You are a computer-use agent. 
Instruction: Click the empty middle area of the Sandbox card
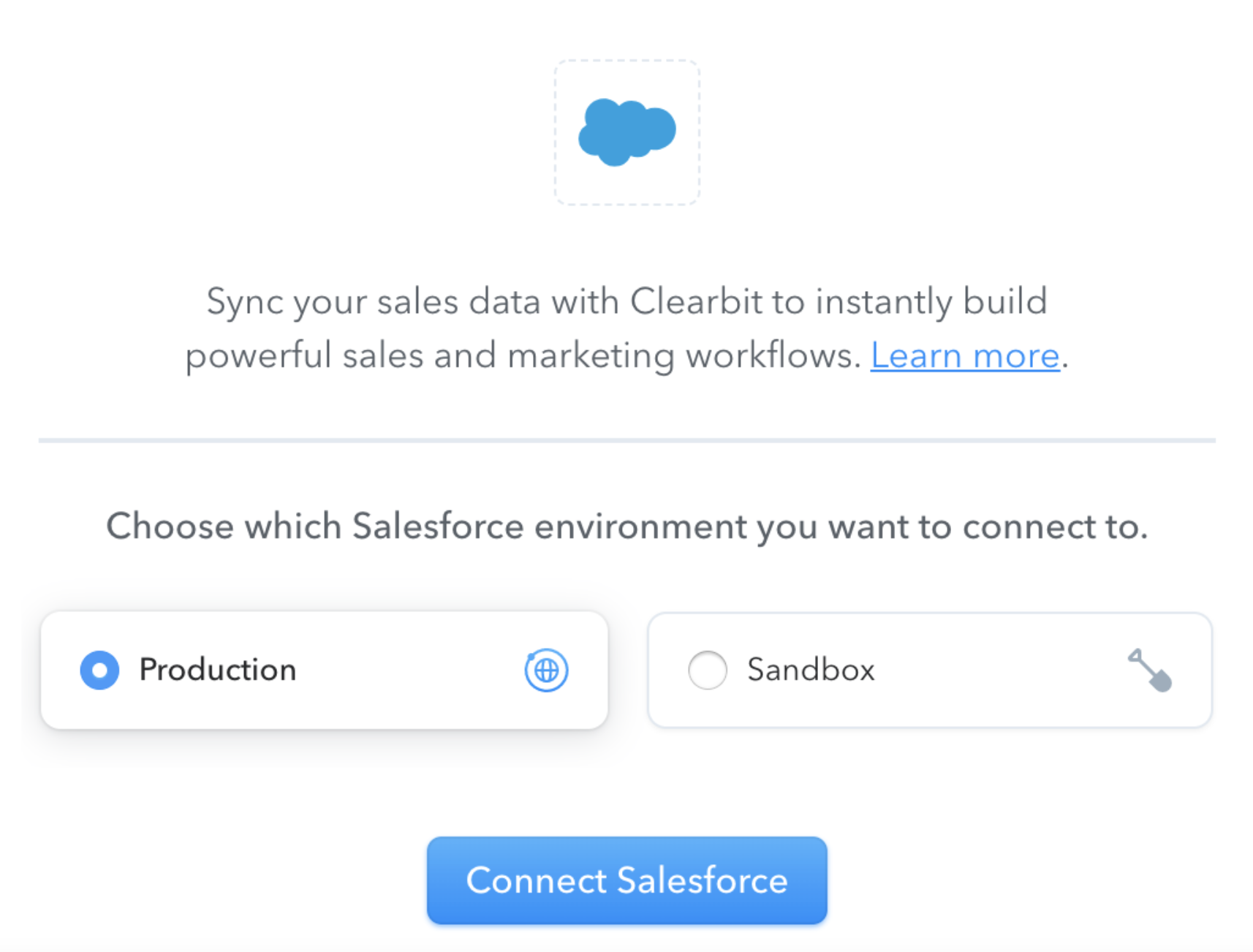(x=1002, y=670)
